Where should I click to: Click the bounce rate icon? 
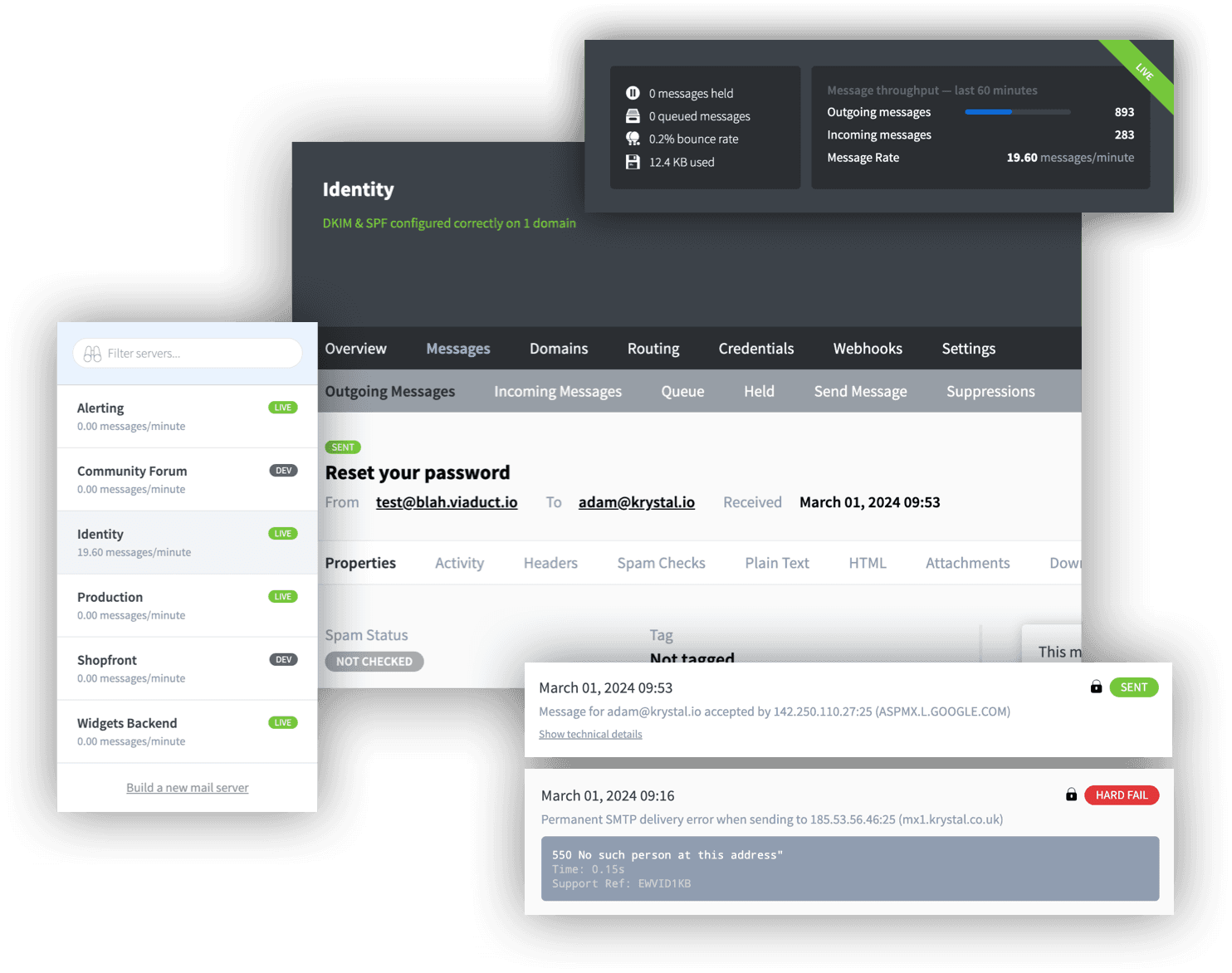[x=633, y=139]
